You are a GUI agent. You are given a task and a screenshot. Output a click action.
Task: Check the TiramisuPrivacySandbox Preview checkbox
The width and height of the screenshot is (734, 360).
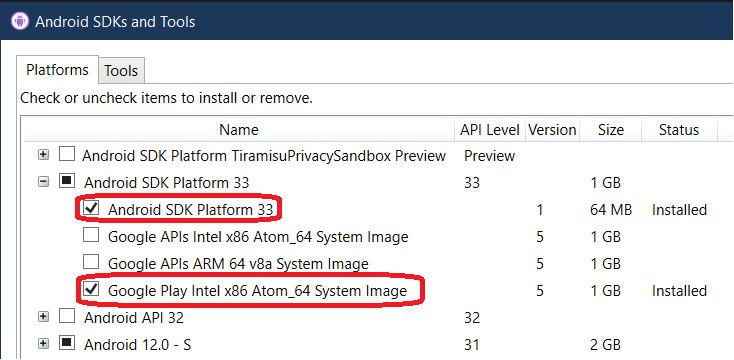point(67,154)
